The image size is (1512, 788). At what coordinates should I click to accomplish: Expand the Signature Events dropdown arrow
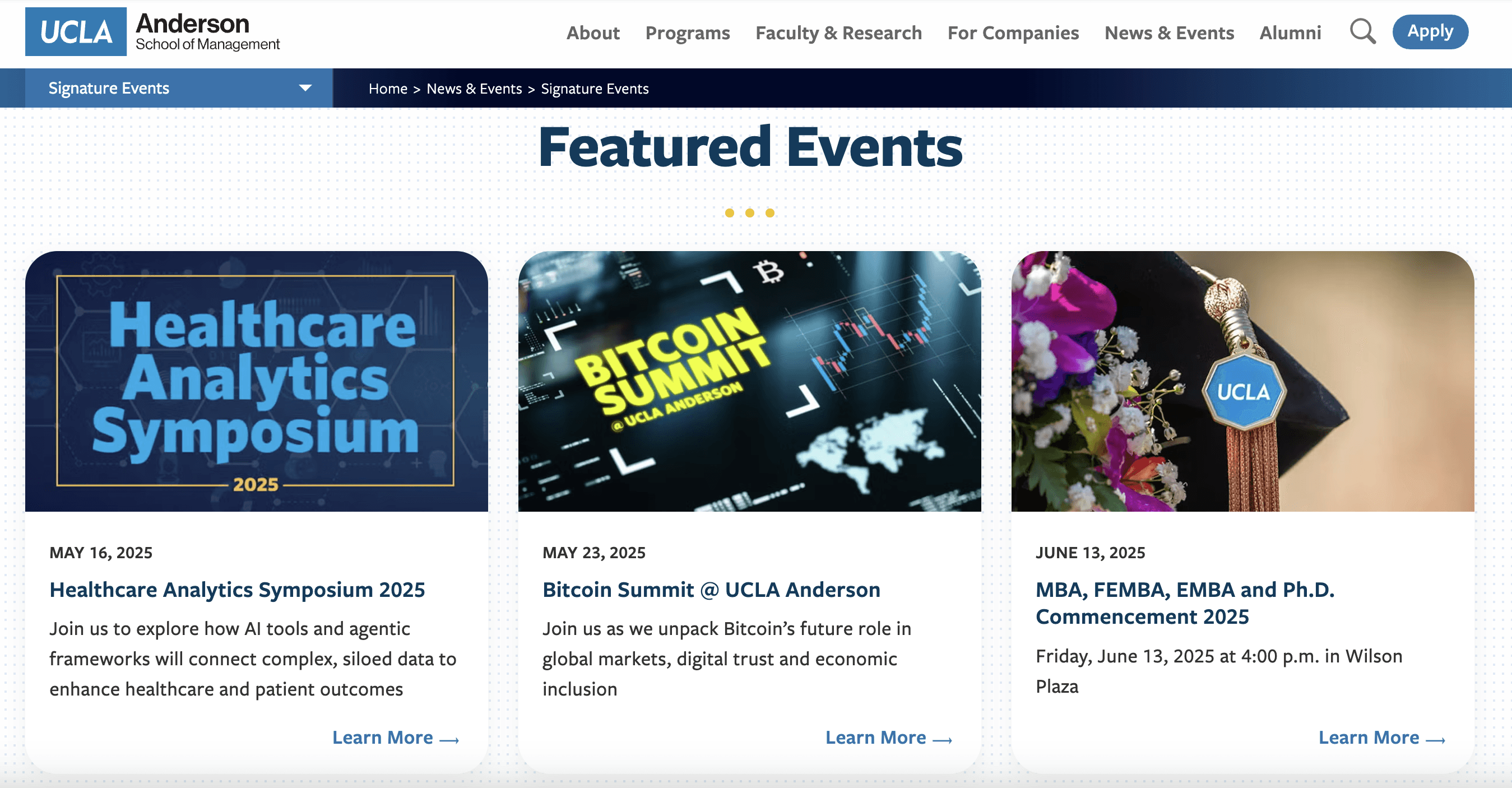coord(305,88)
